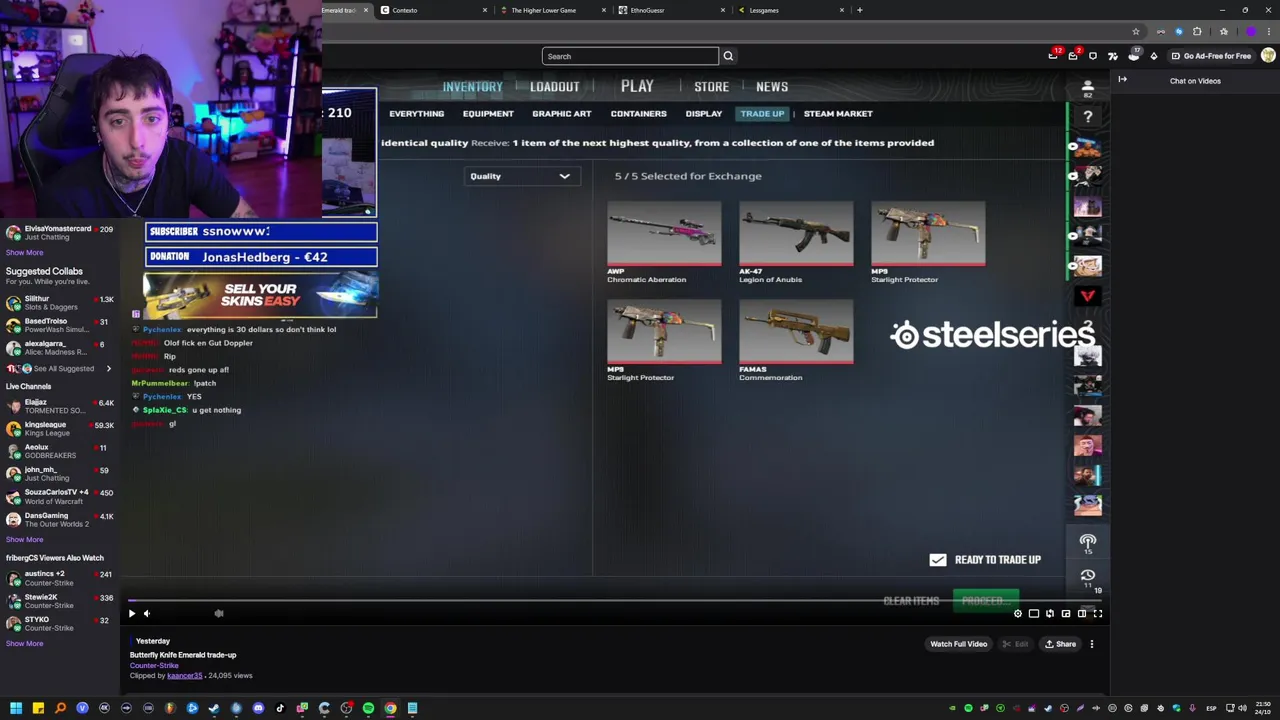Select the CONTAINERS inventory filter
Screen dimensions: 1280x720
pyautogui.click(x=638, y=114)
